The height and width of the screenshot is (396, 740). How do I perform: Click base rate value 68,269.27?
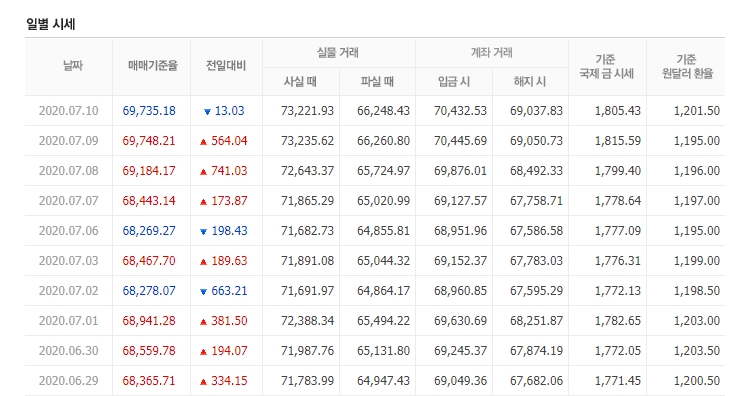coord(149,231)
